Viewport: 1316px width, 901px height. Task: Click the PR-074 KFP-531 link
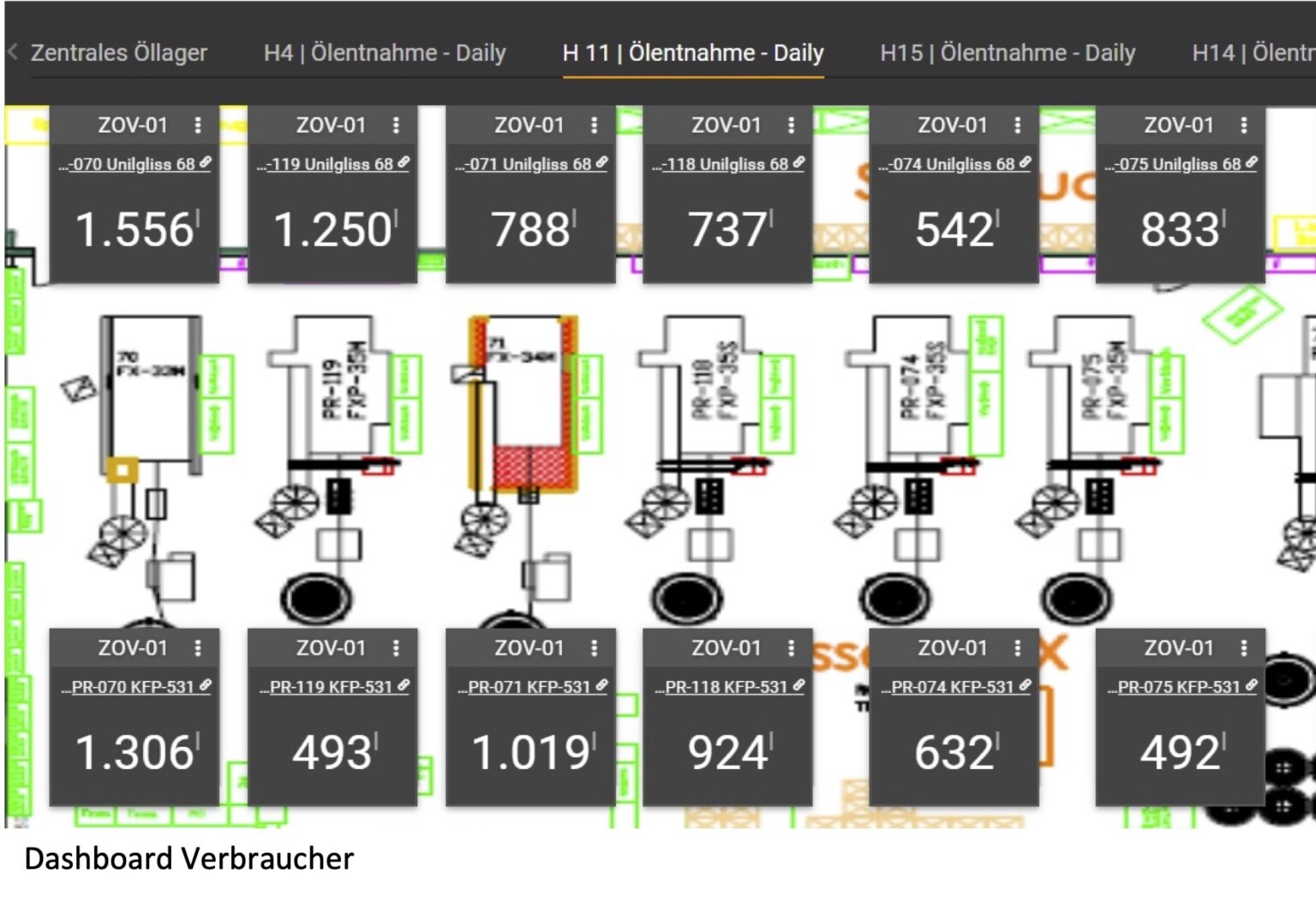[954, 687]
